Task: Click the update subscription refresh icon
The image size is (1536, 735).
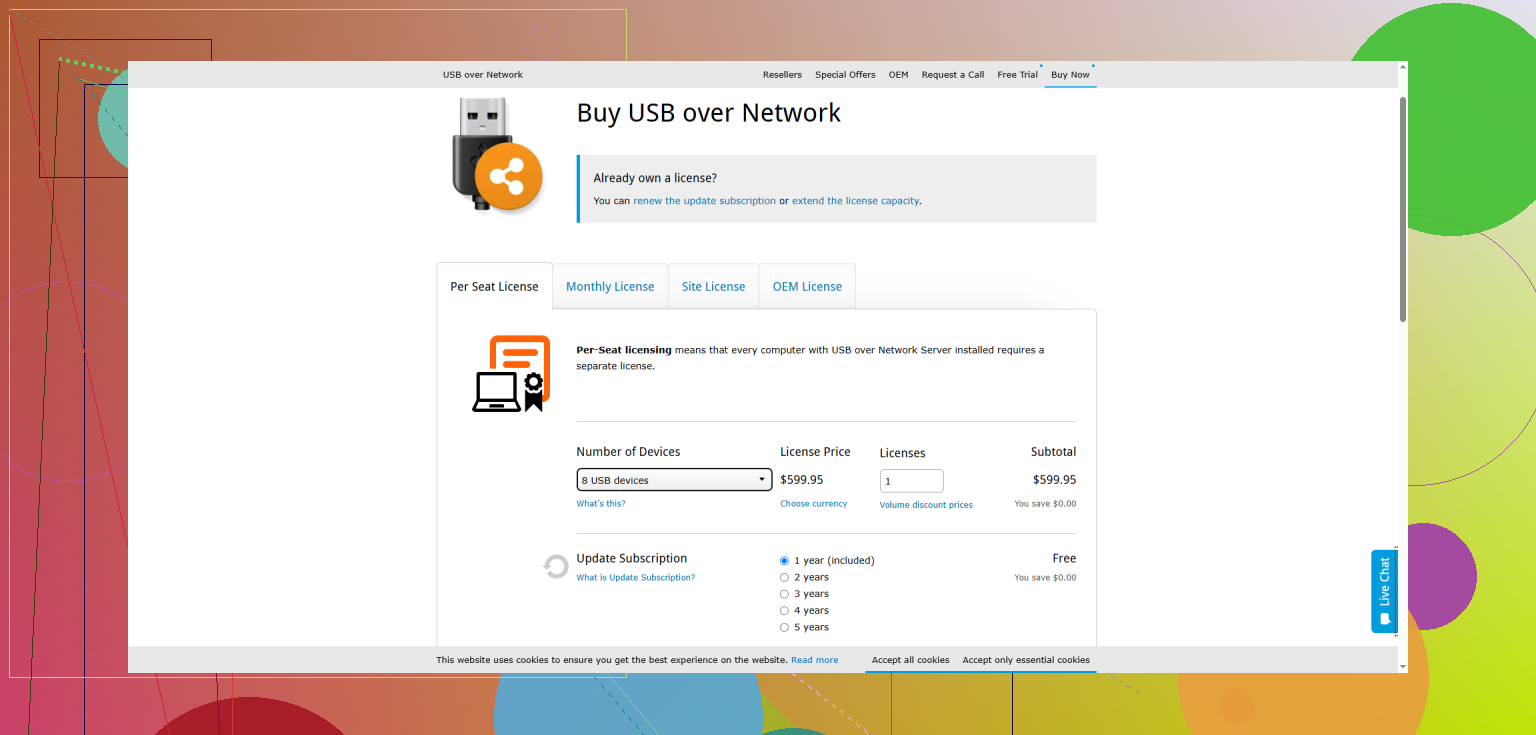Action: pyautogui.click(x=556, y=567)
